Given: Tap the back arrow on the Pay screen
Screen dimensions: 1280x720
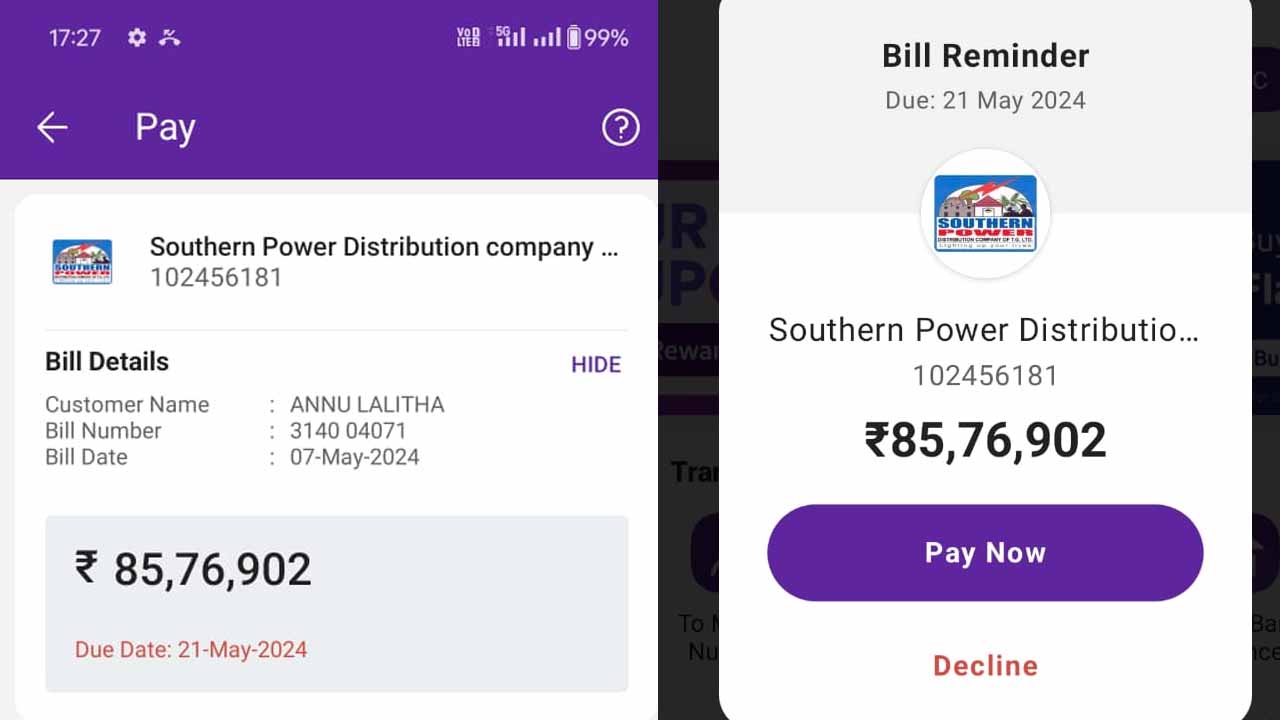Looking at the screenshot, I should pyautogui.click(x=52, y=127).
